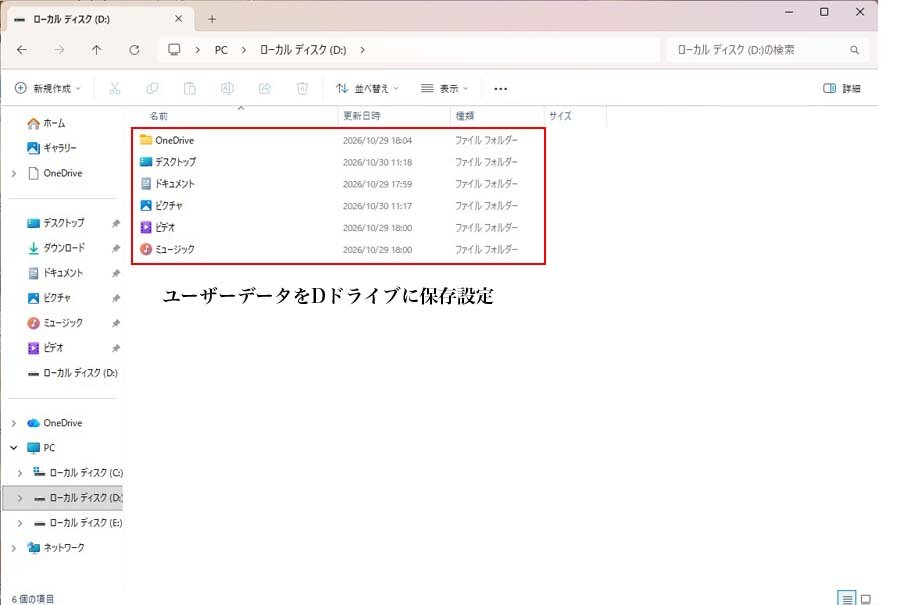Toggle the 詳細 details pane
900x605 pixels.
point(842,88)
